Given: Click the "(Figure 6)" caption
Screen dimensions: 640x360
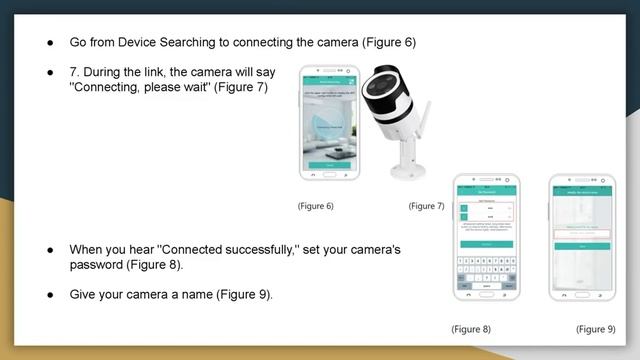Looking at the screenshot, I should pos(316,206).
